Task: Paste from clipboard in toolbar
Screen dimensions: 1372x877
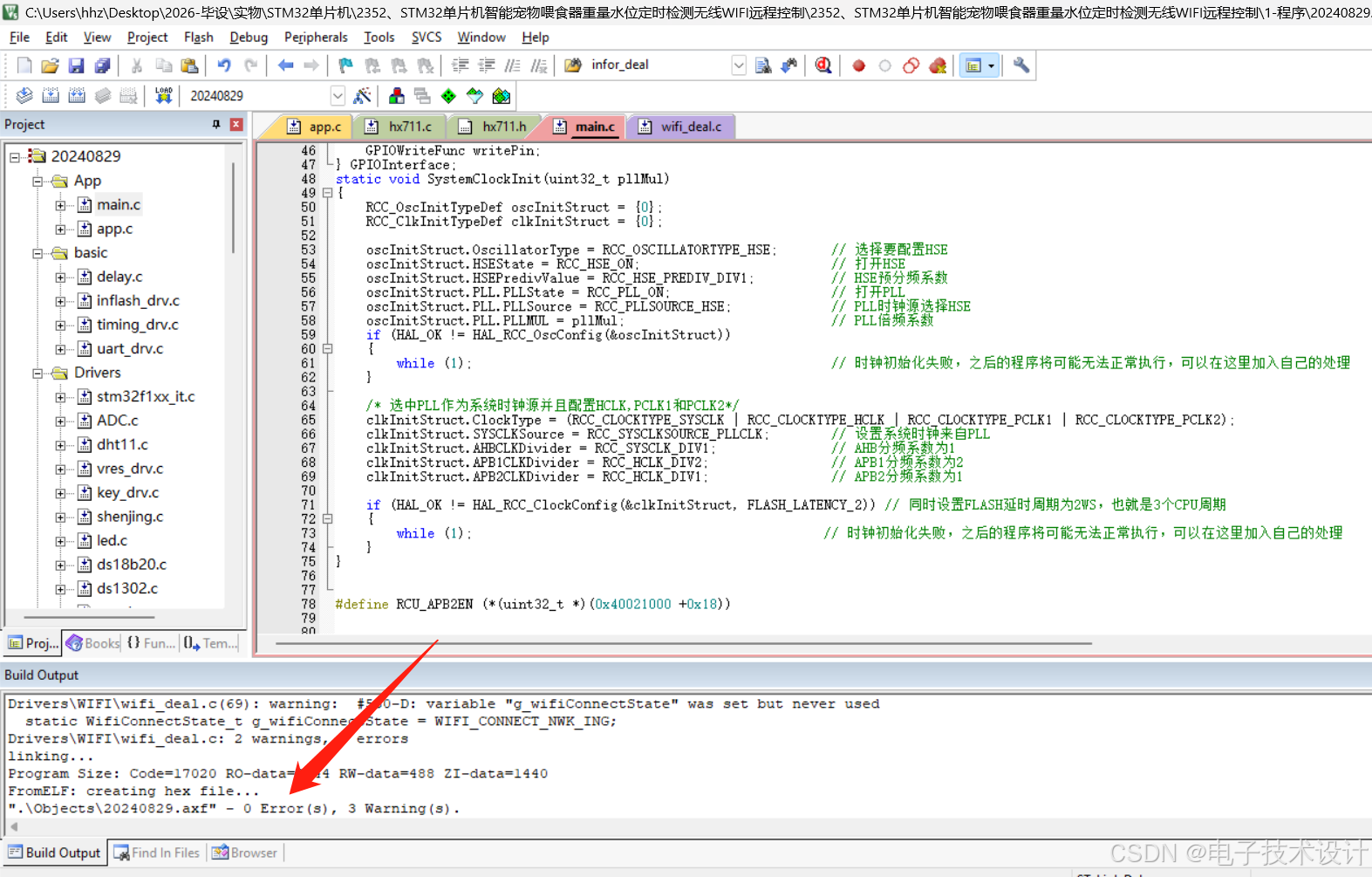Action: click(x=189, y=65)
